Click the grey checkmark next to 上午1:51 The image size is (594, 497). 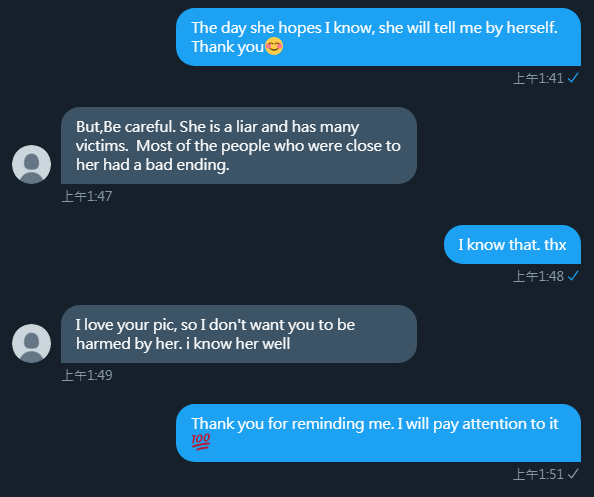[573, 474]
